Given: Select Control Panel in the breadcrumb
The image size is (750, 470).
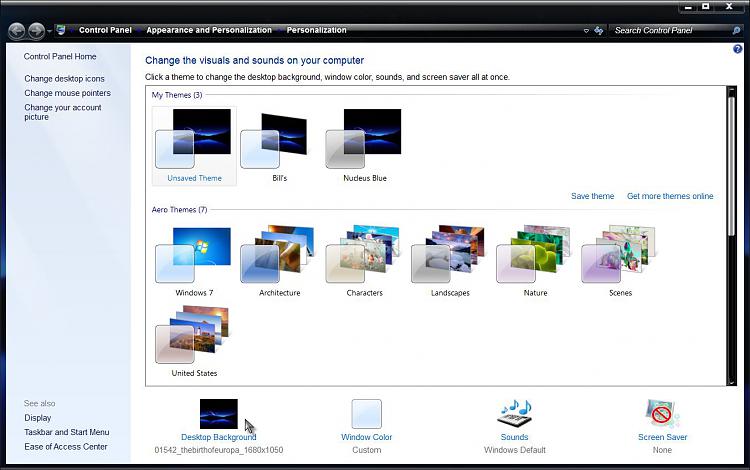Looking at the screenshot, I should [x=105, y=30].
